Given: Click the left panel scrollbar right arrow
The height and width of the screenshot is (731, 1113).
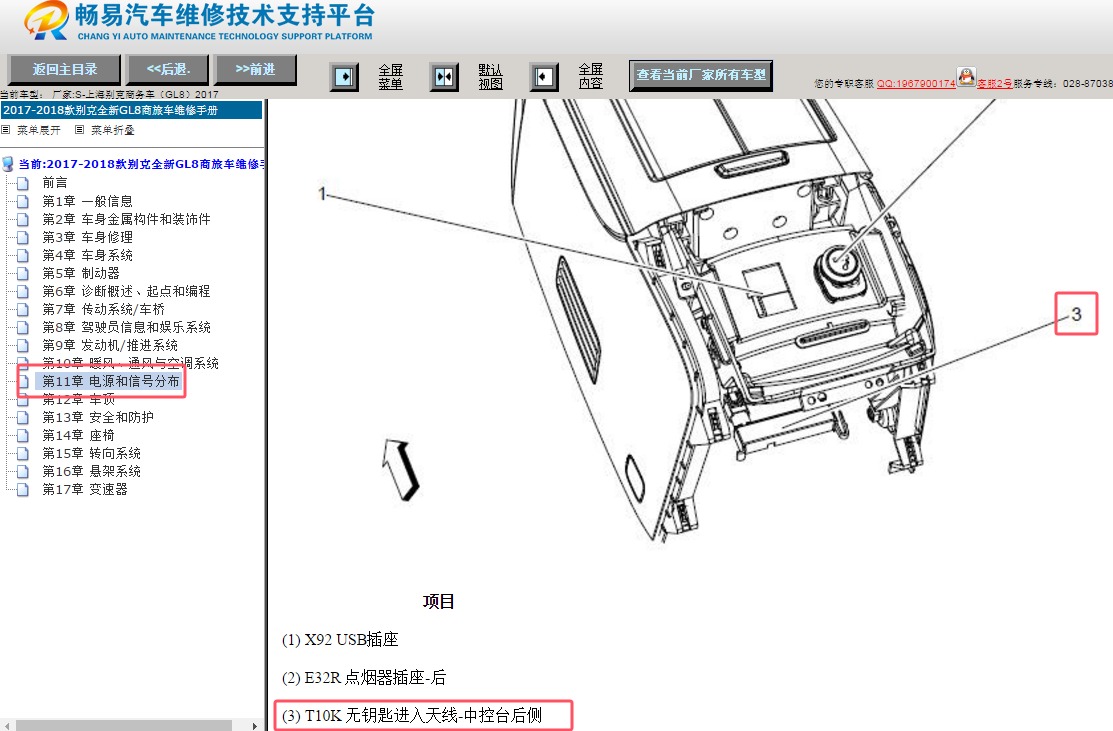Looking at the screenshot, I should tap(255, 725).
